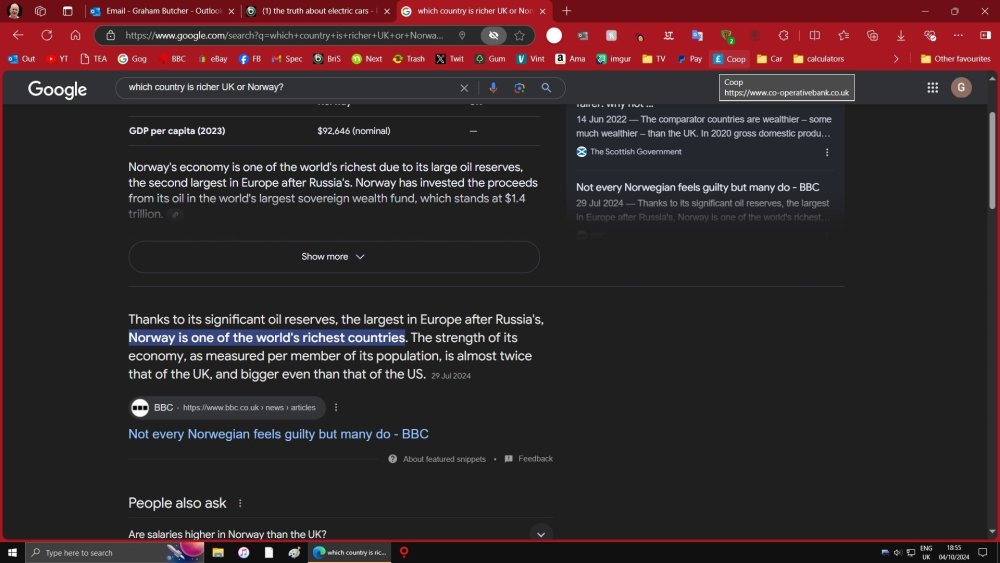This screenshot has width=1000, height=563.
Task: Close the electric cars tab
Action: click(x=386, y=11)
